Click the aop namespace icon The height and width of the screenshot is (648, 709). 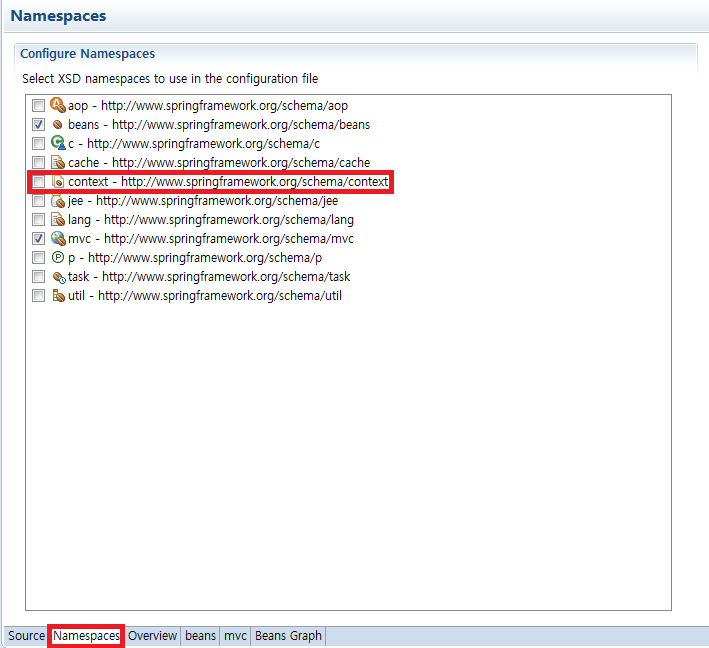(x=58, y=105)
